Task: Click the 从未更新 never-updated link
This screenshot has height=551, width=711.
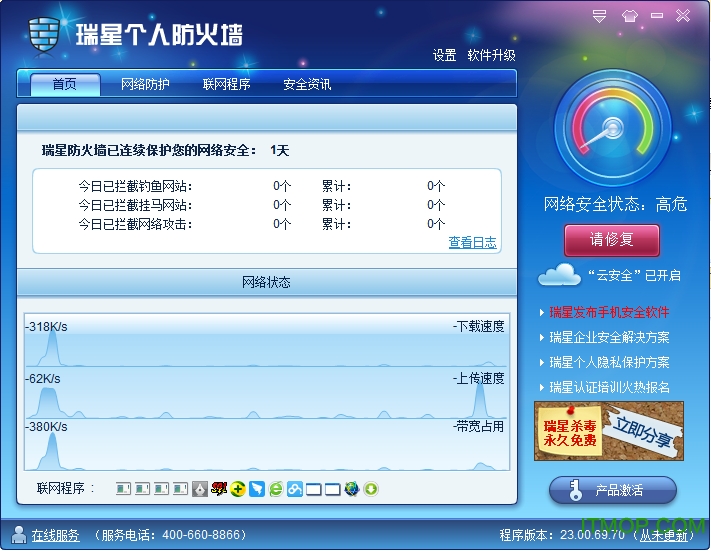Action: pos(663,535)
